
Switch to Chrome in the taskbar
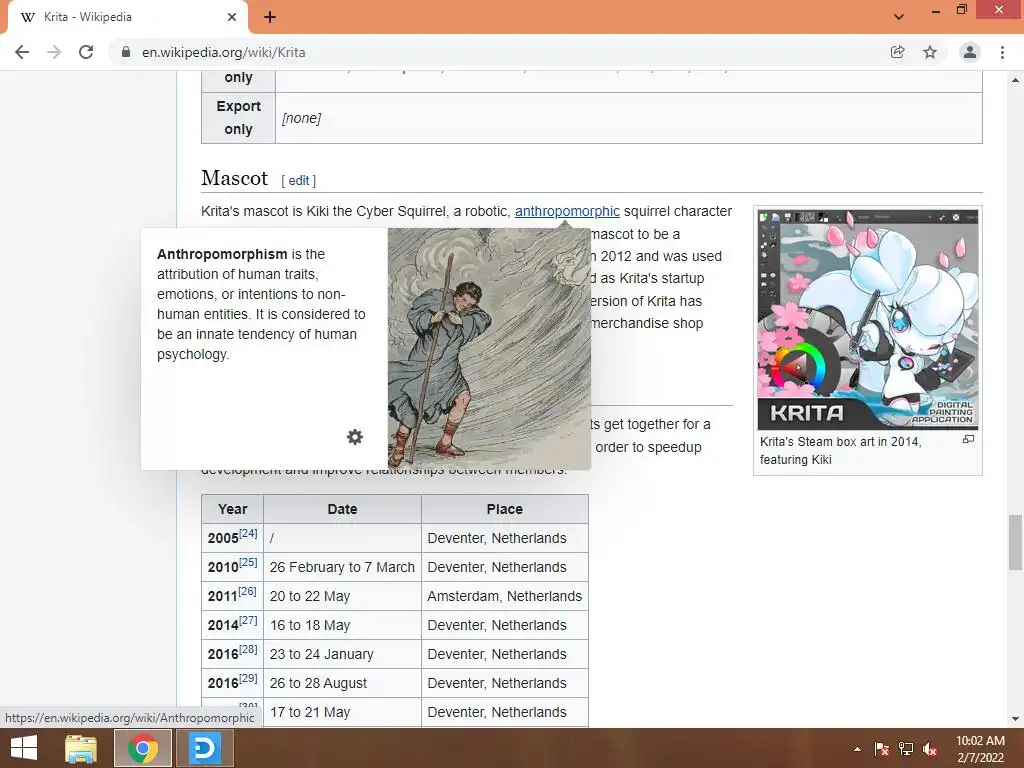click(143, 748)
